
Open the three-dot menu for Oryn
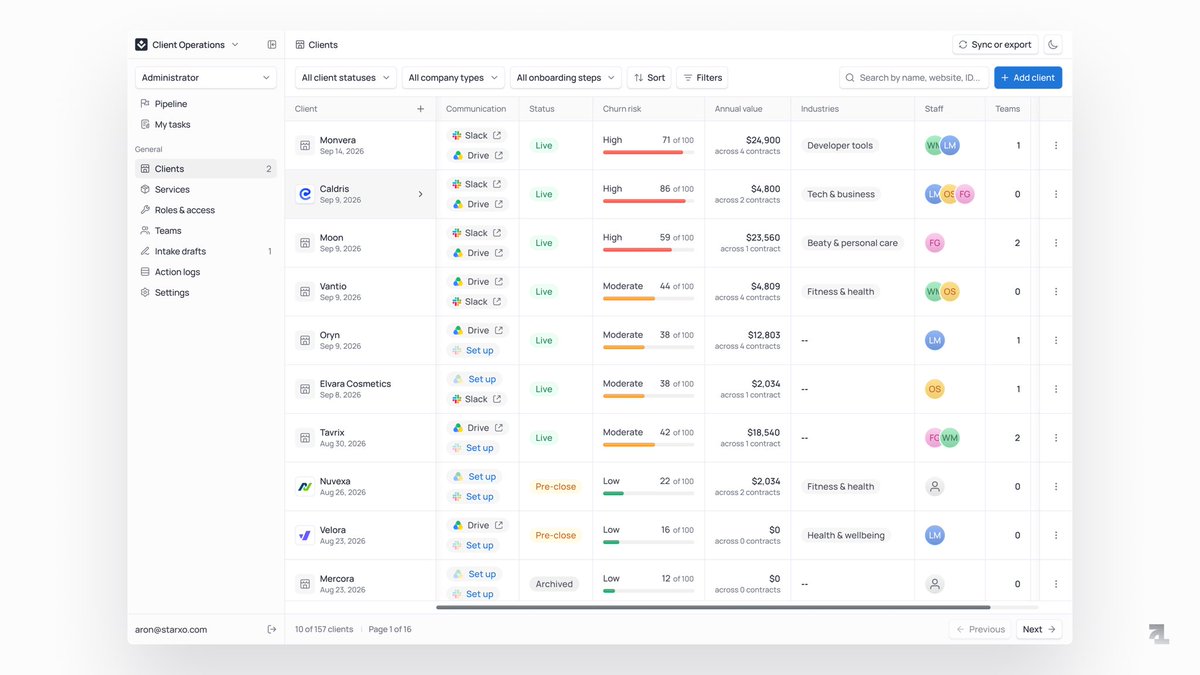coord(1056,340)
